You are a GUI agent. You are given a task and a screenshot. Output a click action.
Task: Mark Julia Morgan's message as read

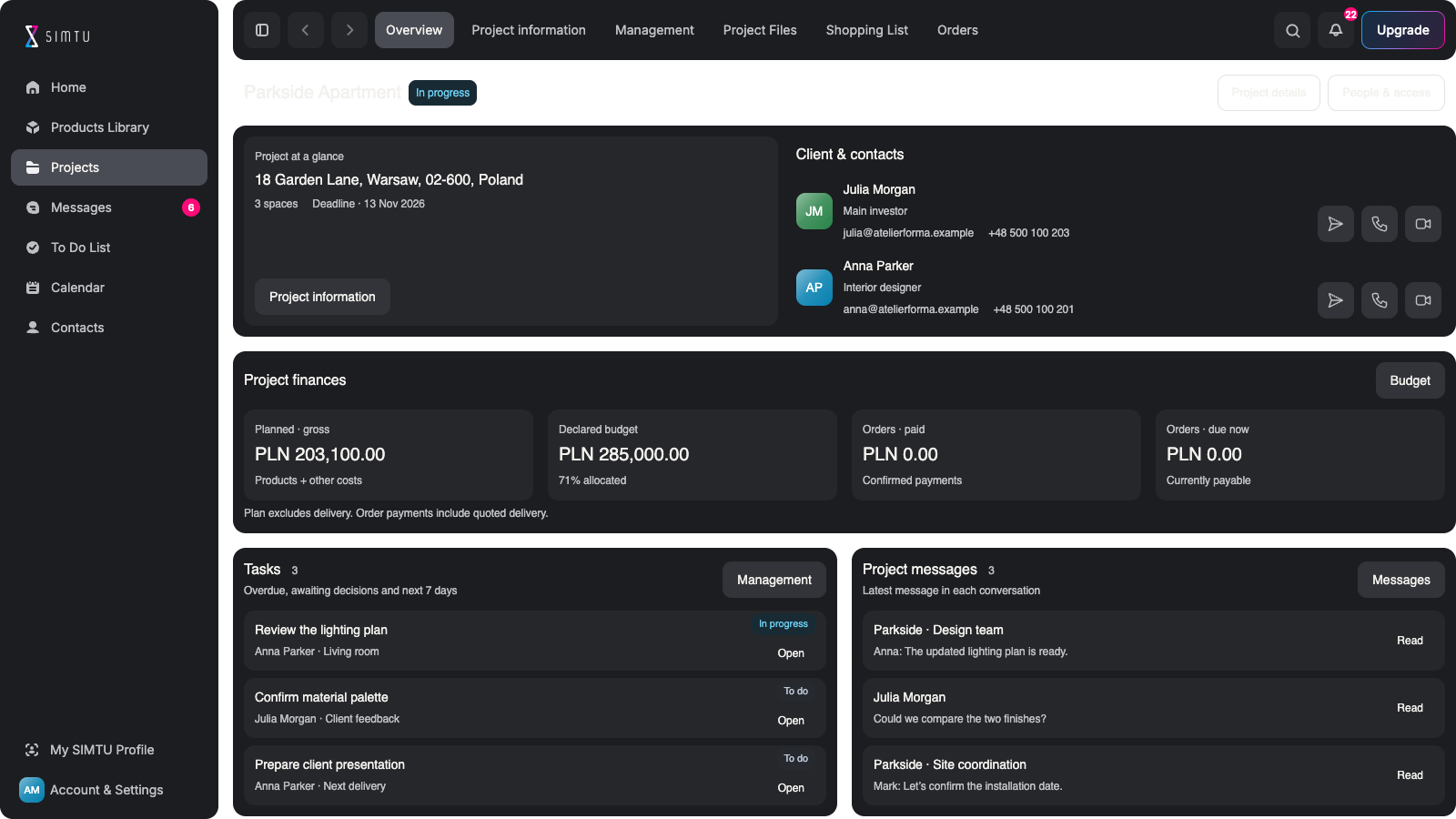(x=1410, y=708)
